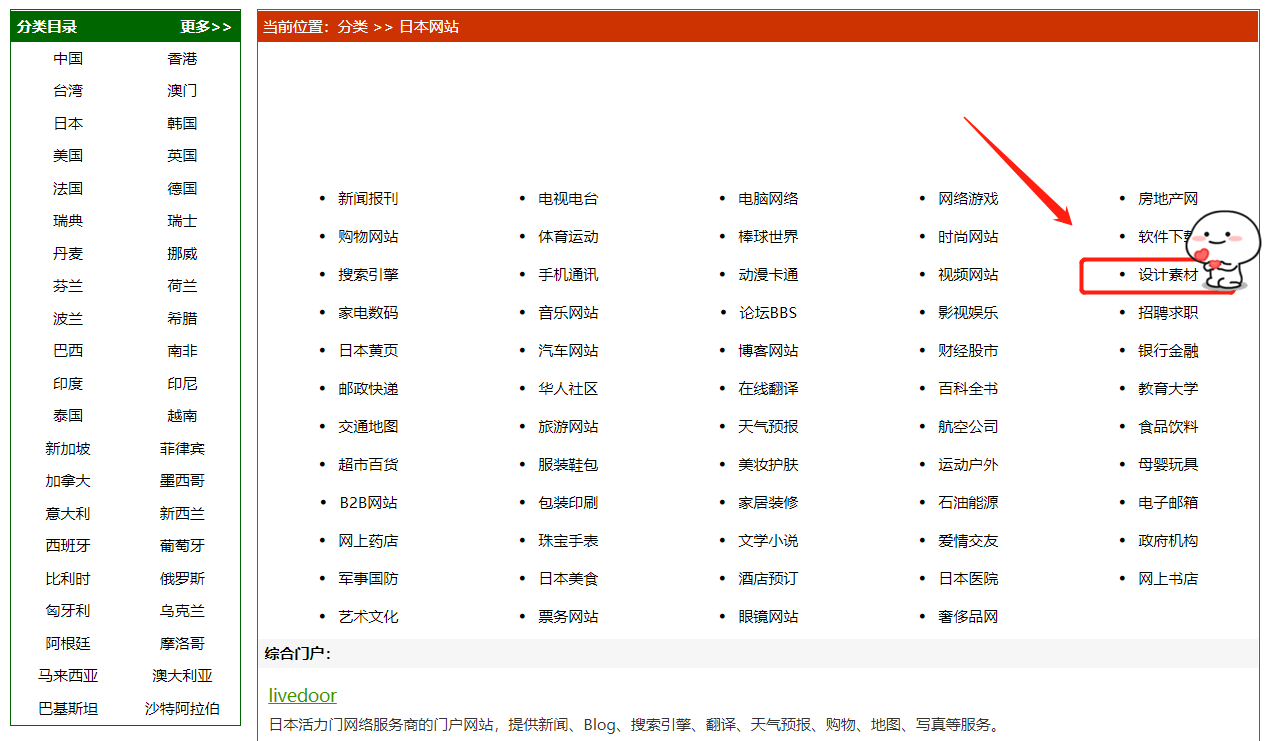
Task: Go to 在线翻译 category
Action: [x=768, y=389]
